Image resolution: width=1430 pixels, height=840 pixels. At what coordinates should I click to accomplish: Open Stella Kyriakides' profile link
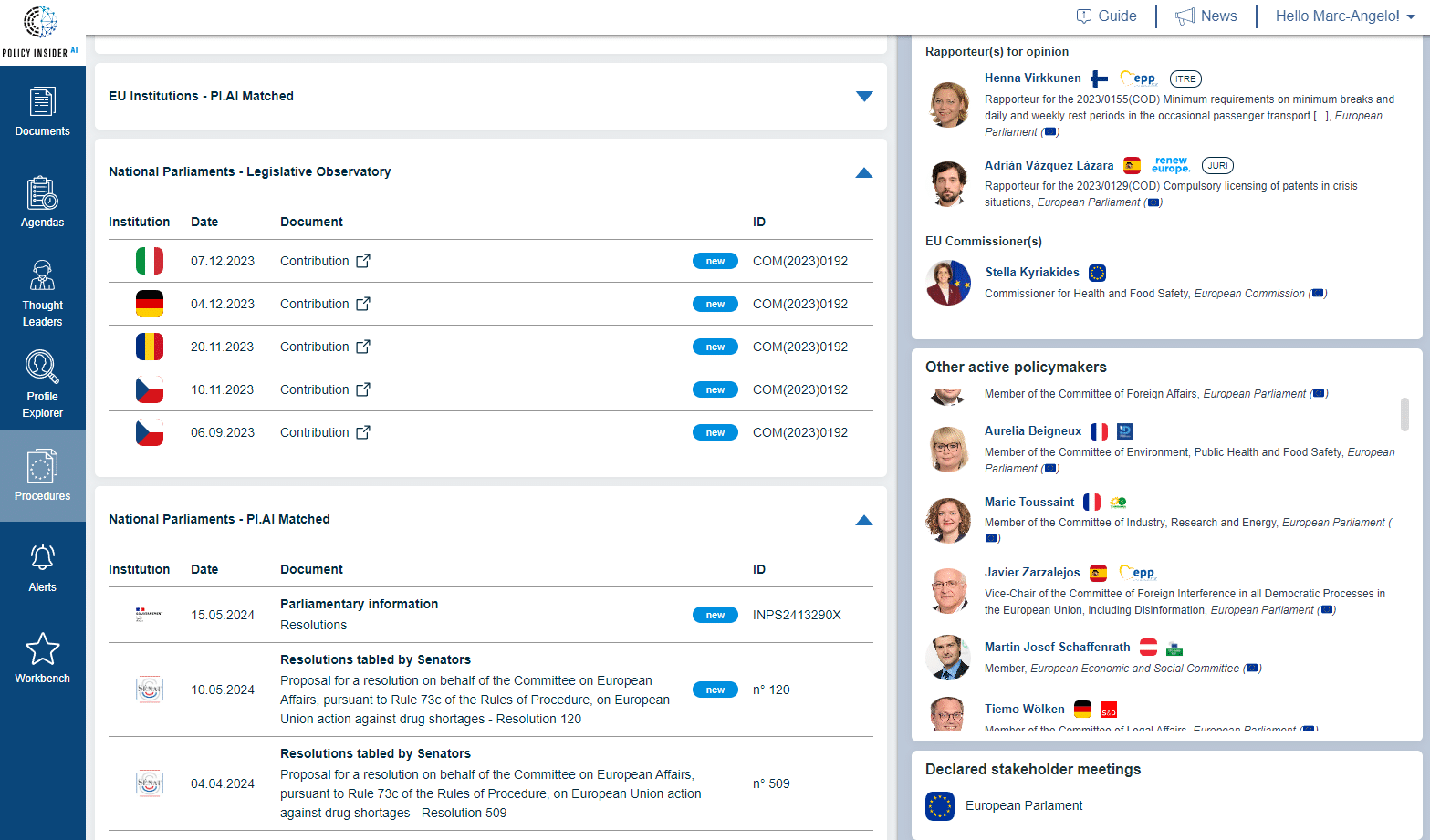pyautogui.click(x=1031, y=272)
